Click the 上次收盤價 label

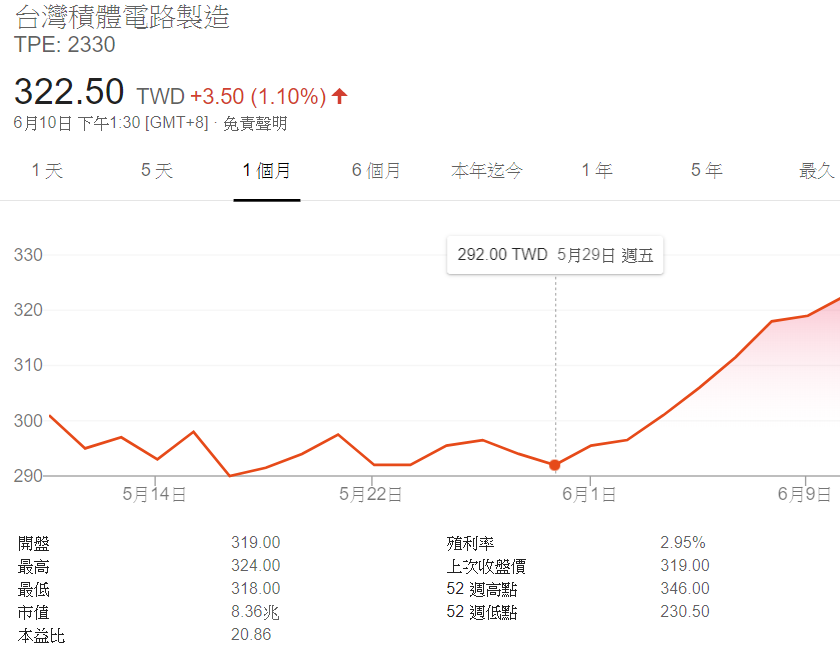point(486,566)
